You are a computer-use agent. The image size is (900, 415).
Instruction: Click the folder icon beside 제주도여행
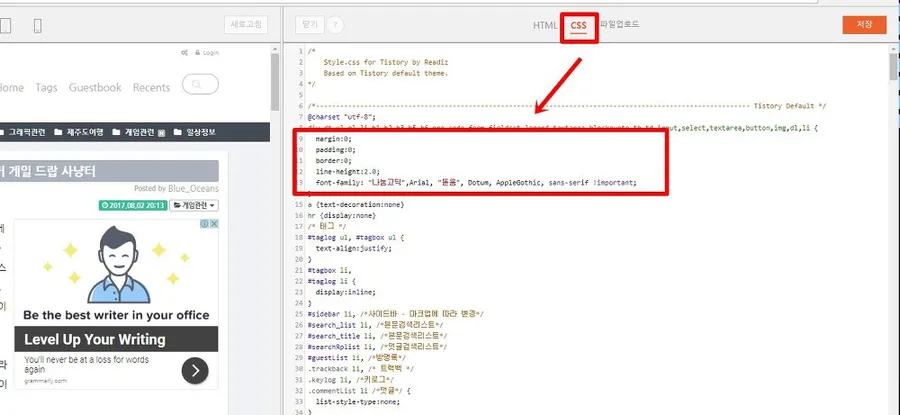click(58, 132)
